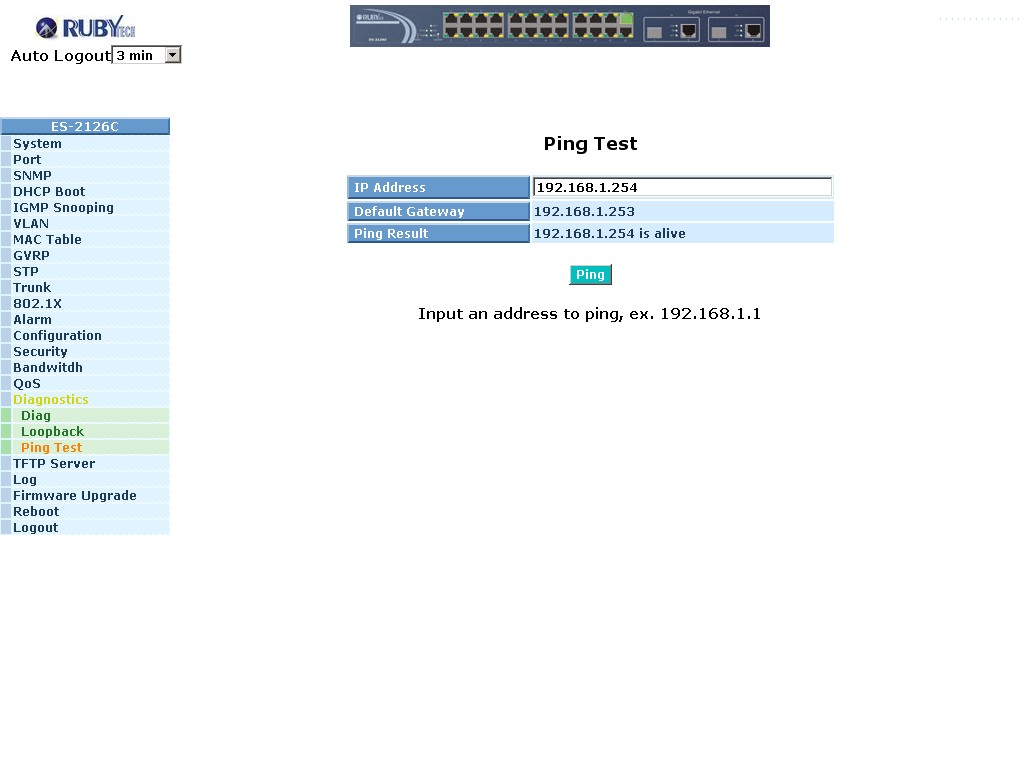Screen dimensions: 1024x768
Task: Open the SNMP menu
Action: point(32,176)
